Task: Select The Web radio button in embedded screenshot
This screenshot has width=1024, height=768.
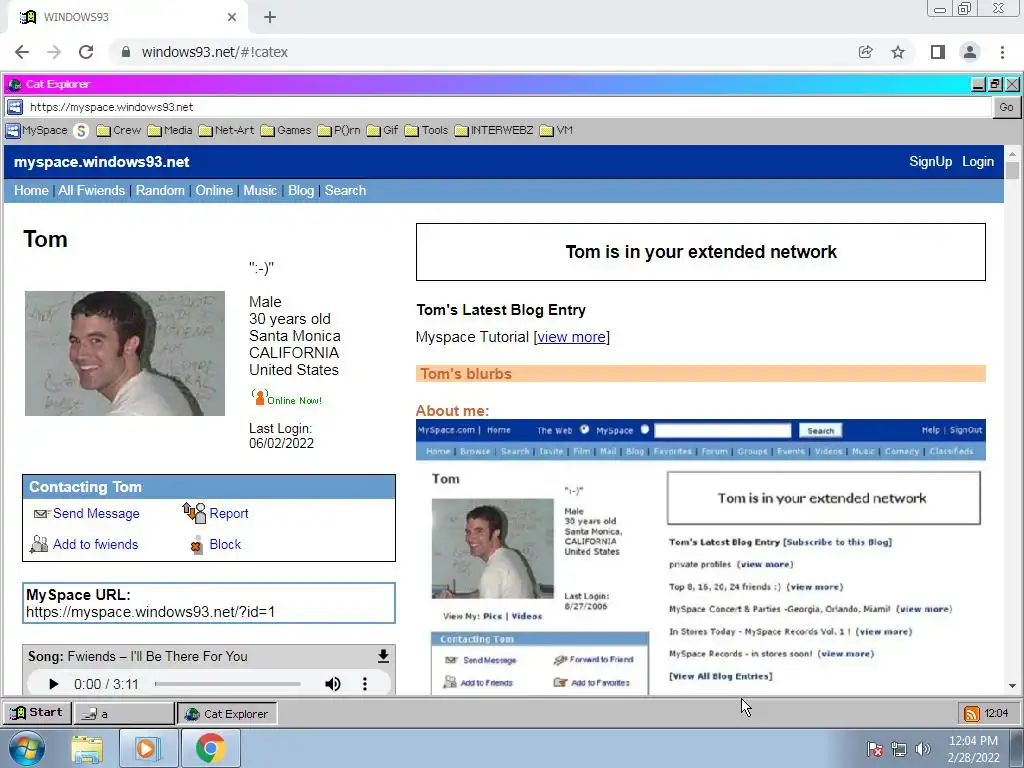Action: coord(584,430)
